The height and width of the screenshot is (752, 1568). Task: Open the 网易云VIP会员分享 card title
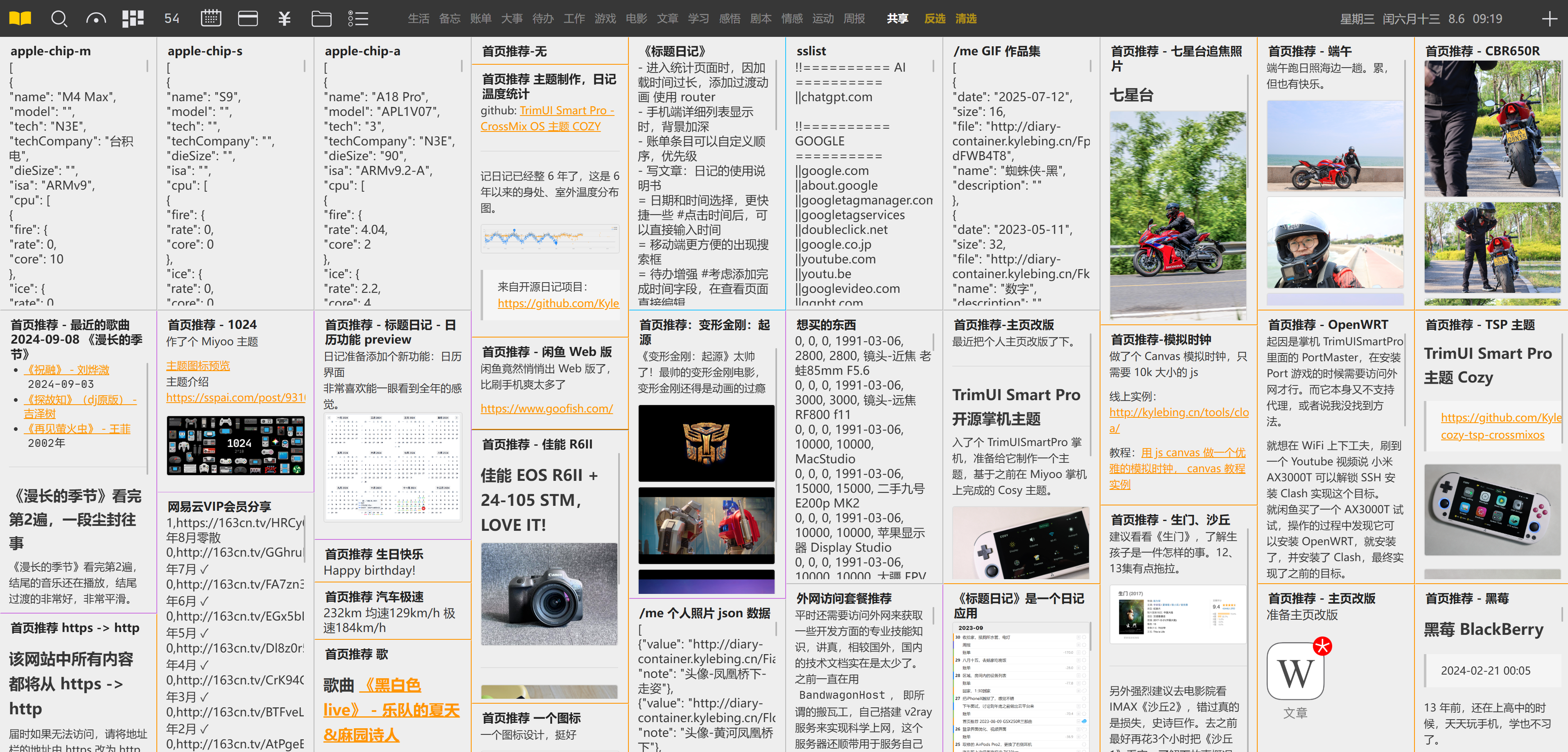pos(219,506)
